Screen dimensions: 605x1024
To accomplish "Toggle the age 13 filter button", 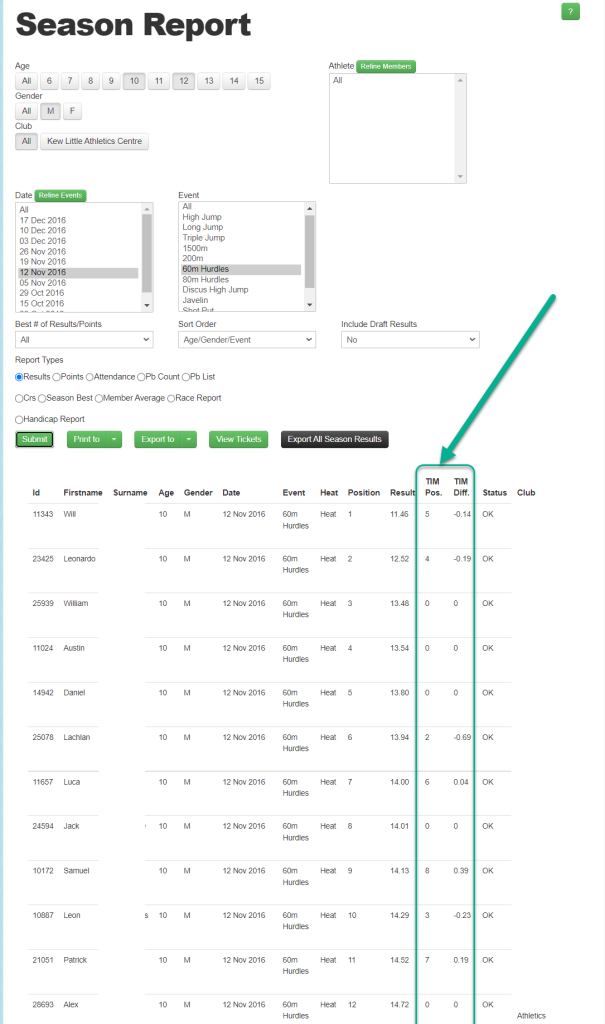I will (x=208, y=81).
